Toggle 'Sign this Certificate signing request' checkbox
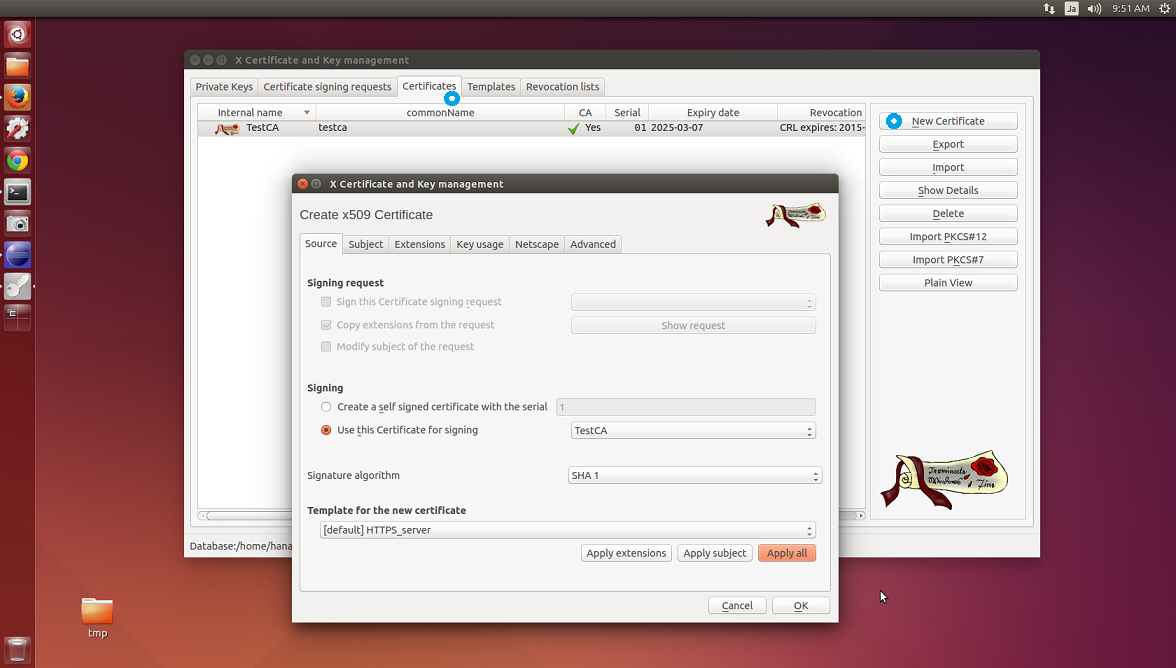This screenshot has height=668, width=1176. click(x=326, y=302)
